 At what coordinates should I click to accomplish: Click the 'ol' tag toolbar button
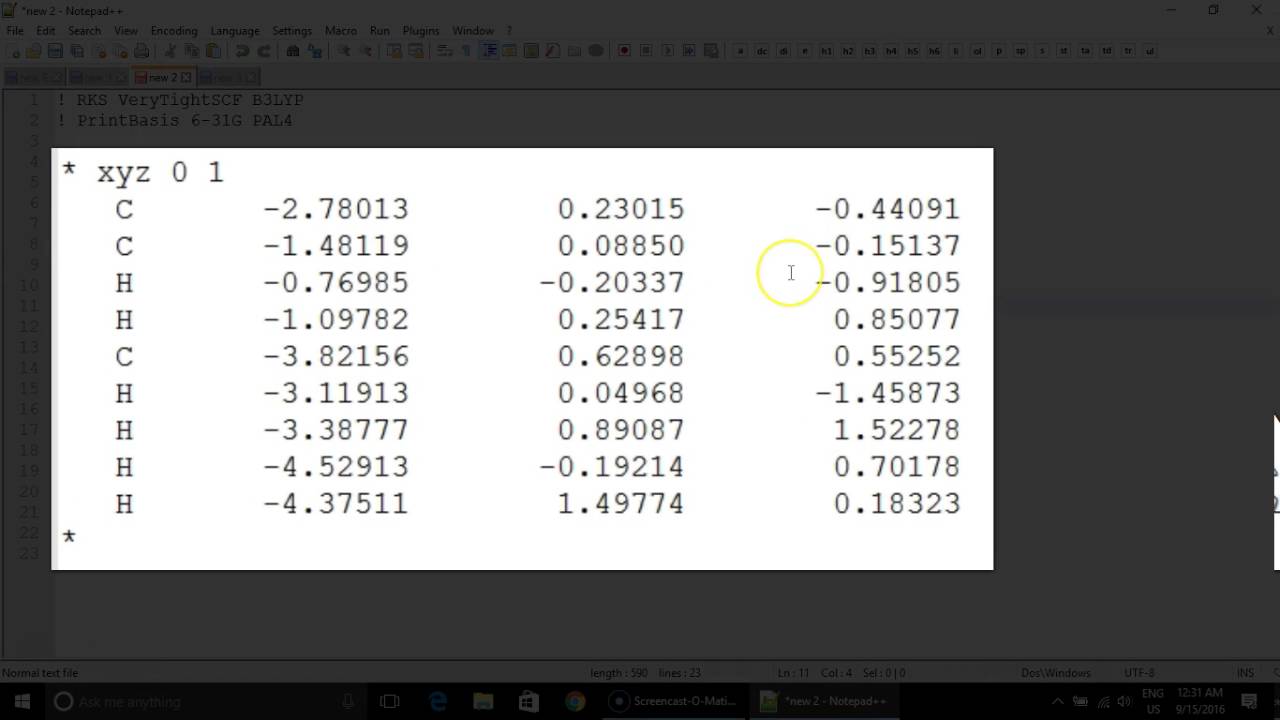(977, 51)
